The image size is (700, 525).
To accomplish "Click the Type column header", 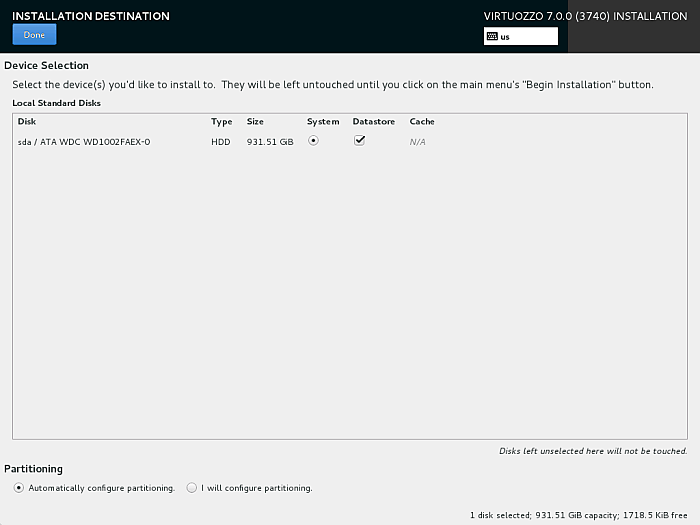I will 221,122.
